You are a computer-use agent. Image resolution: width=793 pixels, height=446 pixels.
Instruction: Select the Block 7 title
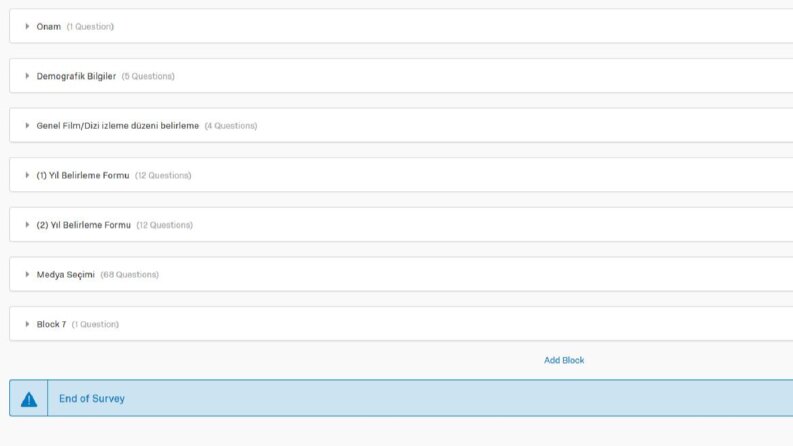pyautogui.click(x=51, y=324)
